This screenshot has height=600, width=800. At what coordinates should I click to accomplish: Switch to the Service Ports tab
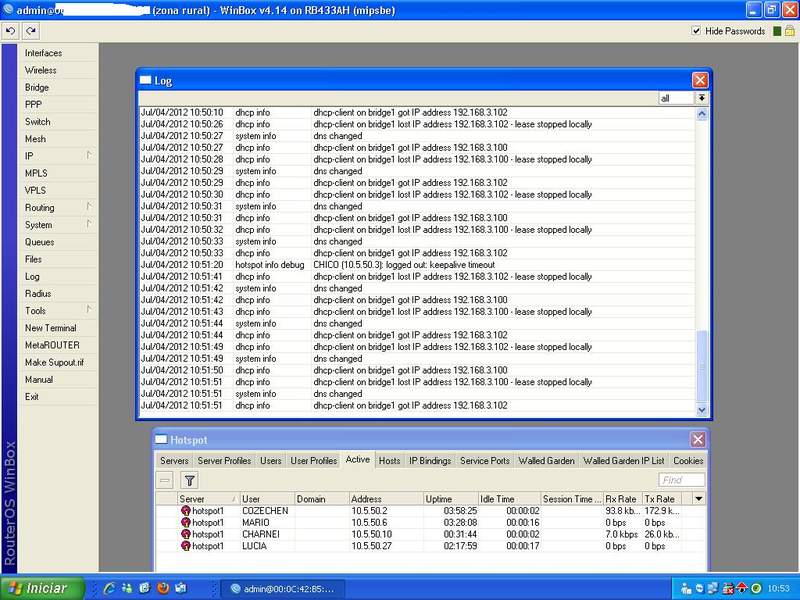(x=485, y=461)
